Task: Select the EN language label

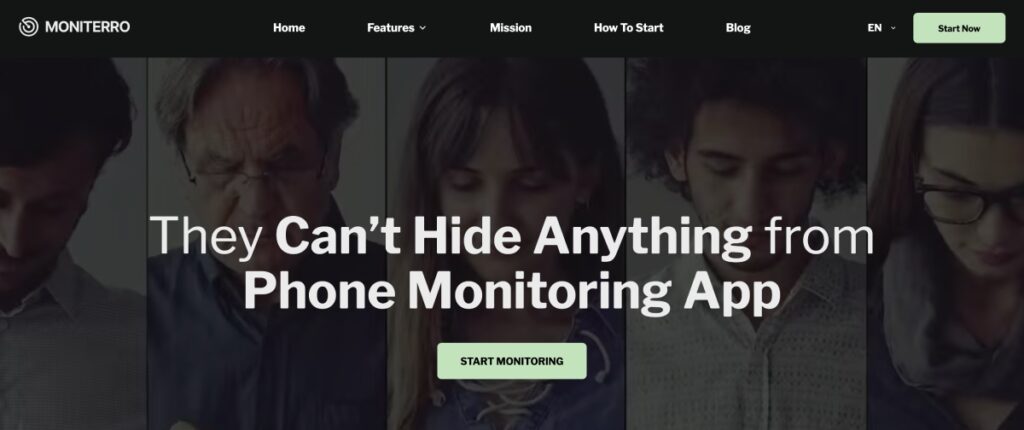Action: pyautogui.click(x=874, y=28)
